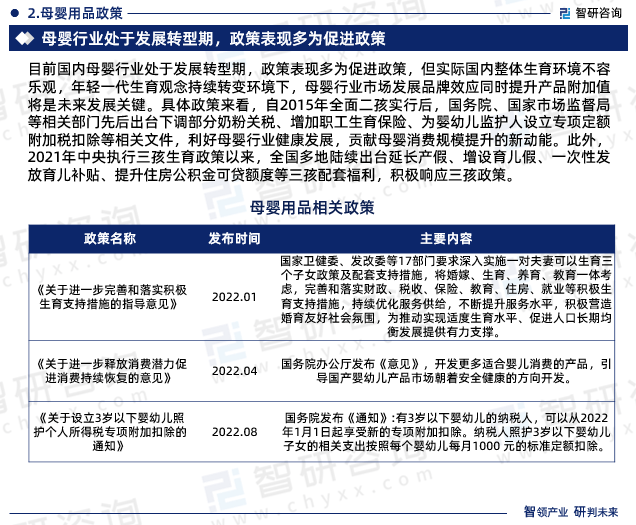The width and height of the screenshot is (636, 525).
Task: Click content cell starting 国务院发布《通知》
Action: click(x=446, y=432)
